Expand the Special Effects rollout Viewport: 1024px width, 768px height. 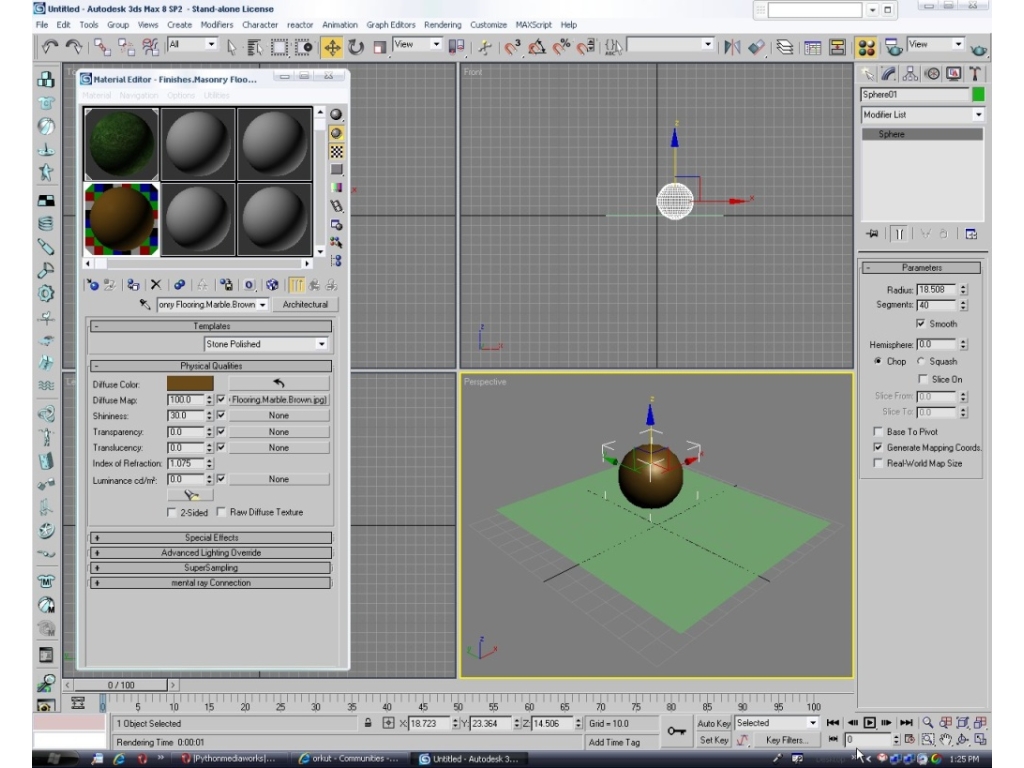tap(211, 537)
